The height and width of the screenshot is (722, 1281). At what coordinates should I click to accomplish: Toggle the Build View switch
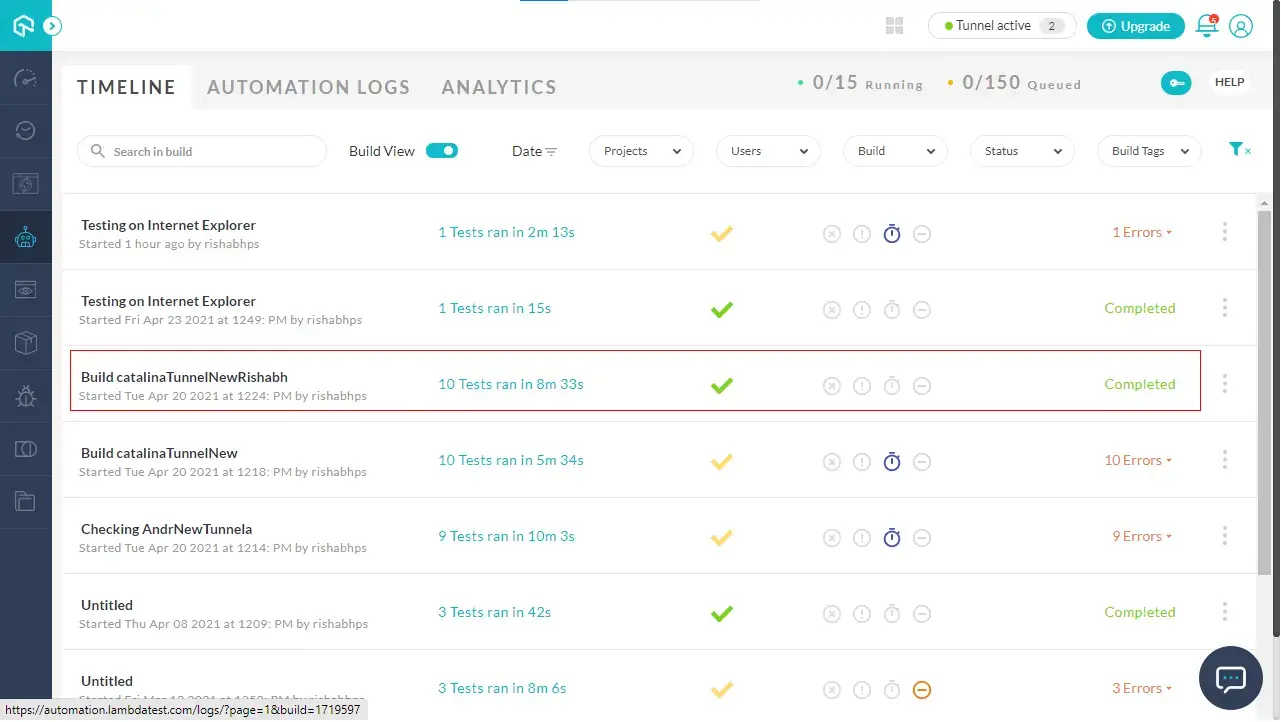point(441,151)
